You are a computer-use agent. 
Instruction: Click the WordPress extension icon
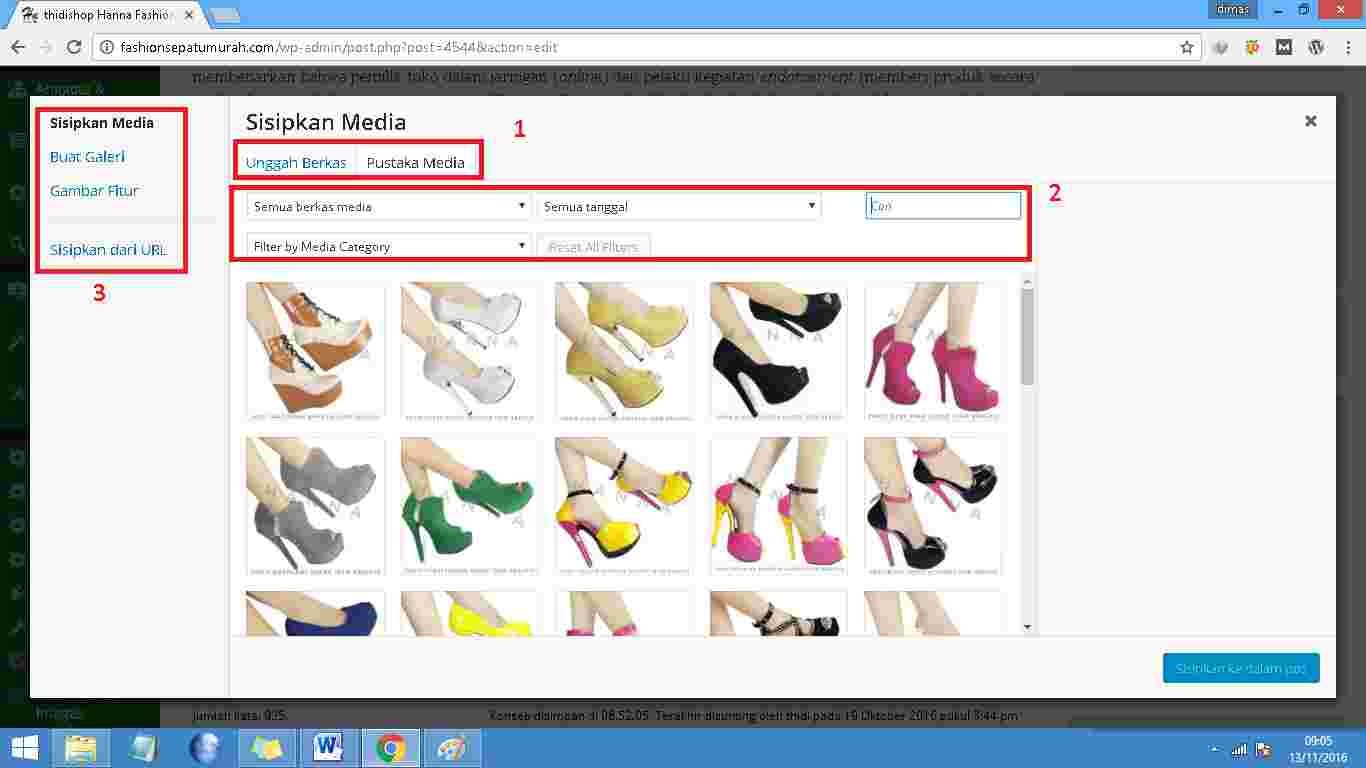[1316, 47]
